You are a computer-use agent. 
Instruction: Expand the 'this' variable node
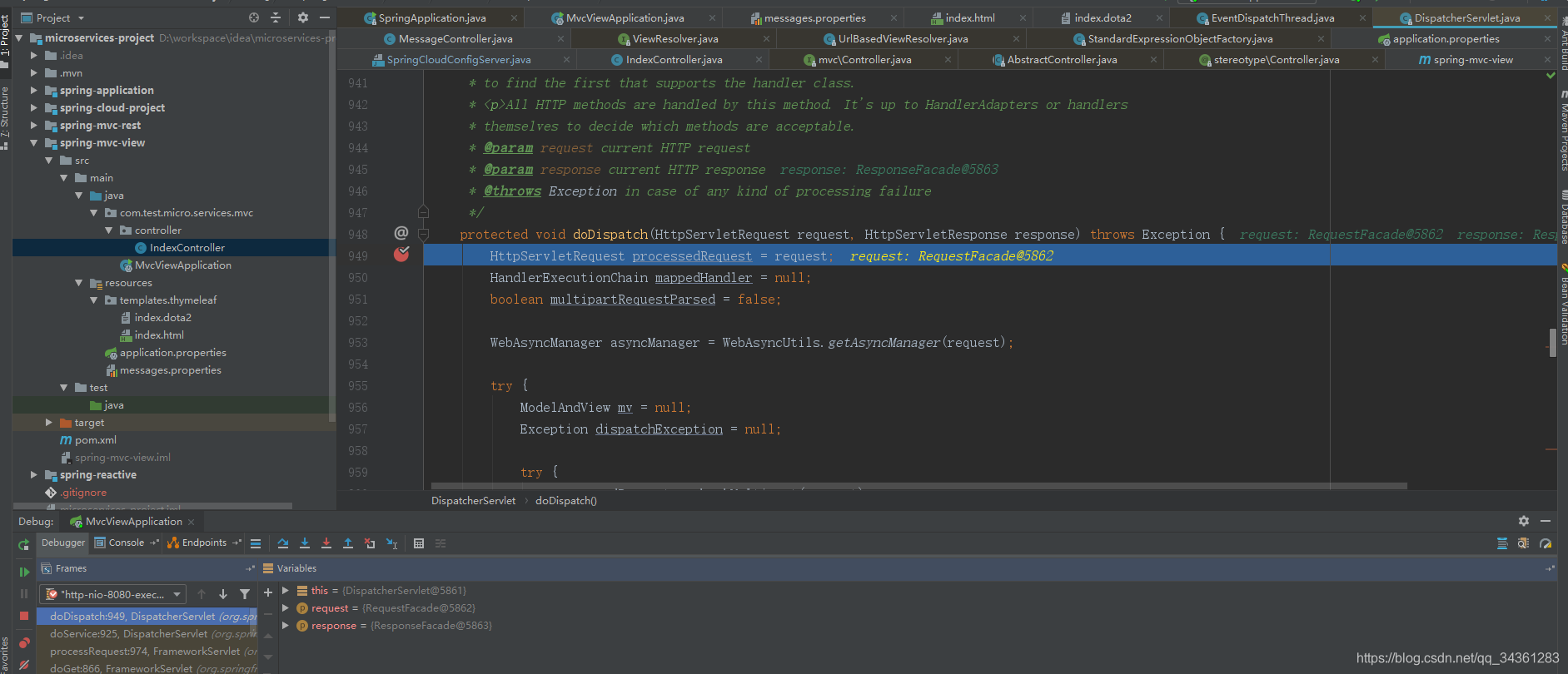286,591
